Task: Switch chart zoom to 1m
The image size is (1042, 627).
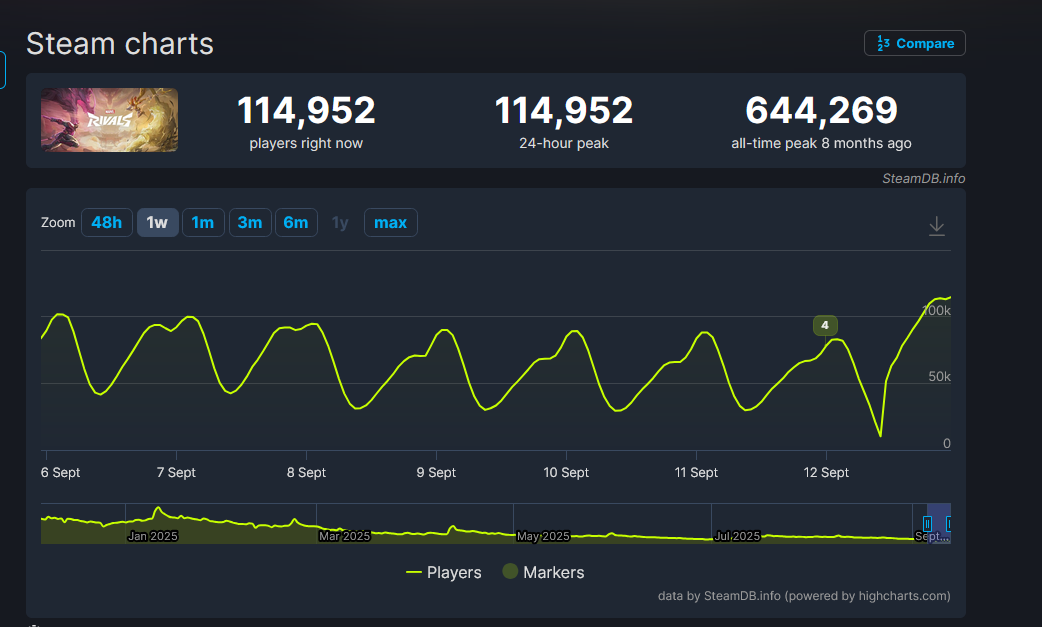Action: [203, 223]
